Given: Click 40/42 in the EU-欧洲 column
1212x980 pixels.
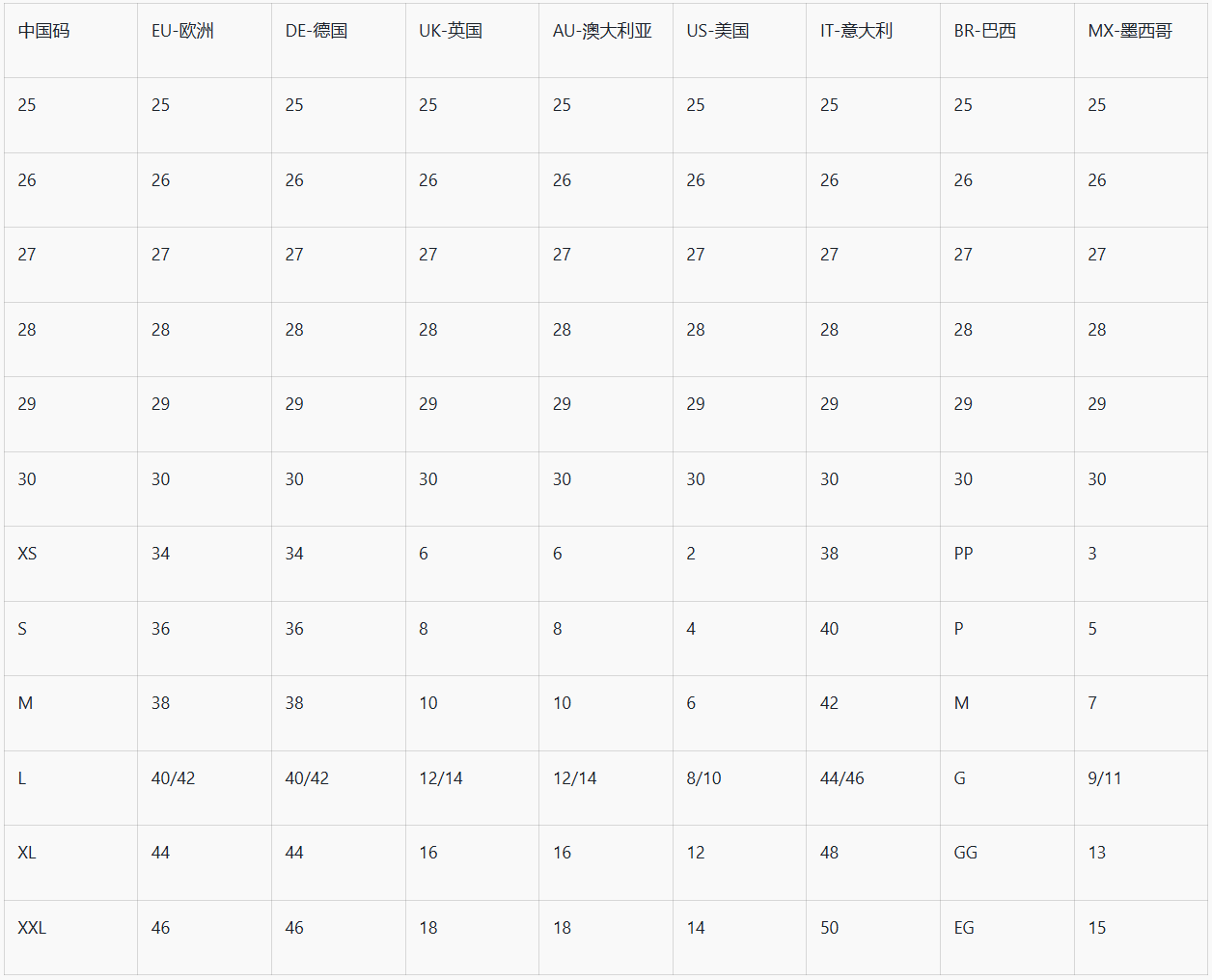Looking at the screenshot, I should (174, 778).
